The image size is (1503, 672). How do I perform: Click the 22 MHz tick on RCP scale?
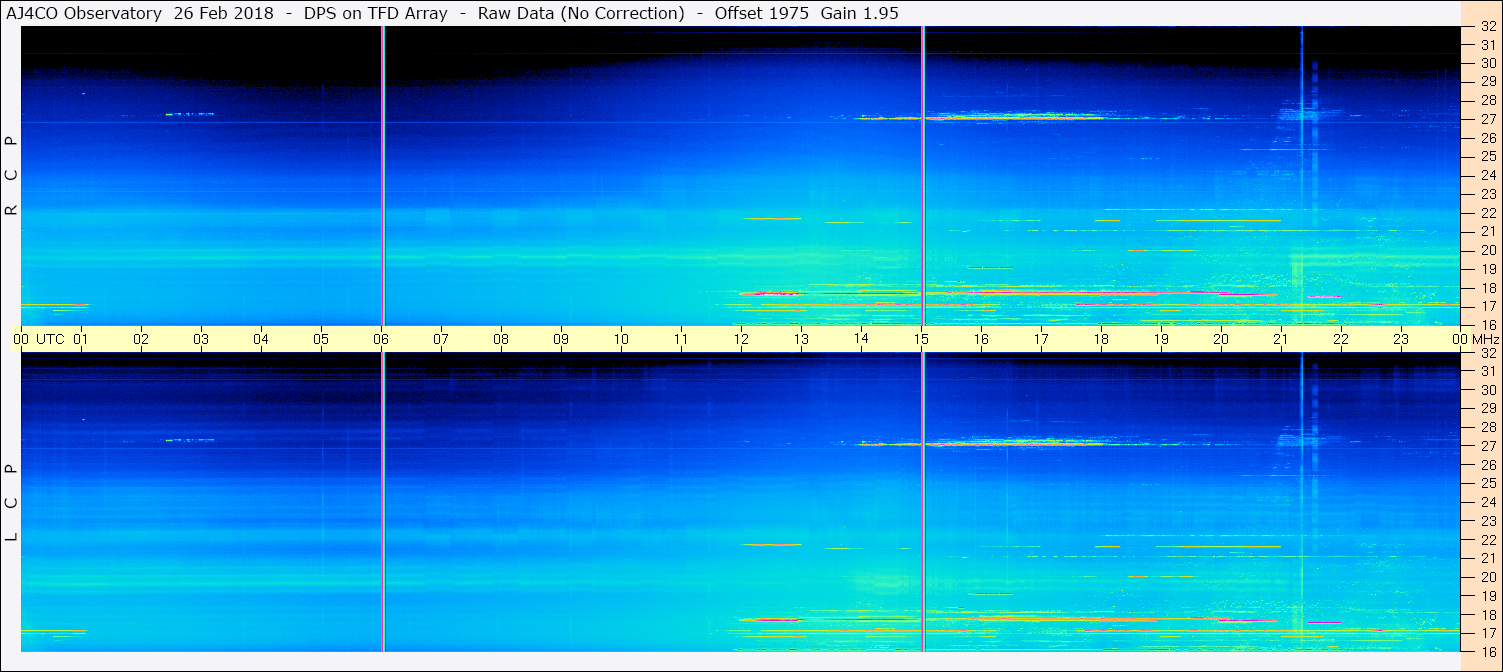point(1487,213)
